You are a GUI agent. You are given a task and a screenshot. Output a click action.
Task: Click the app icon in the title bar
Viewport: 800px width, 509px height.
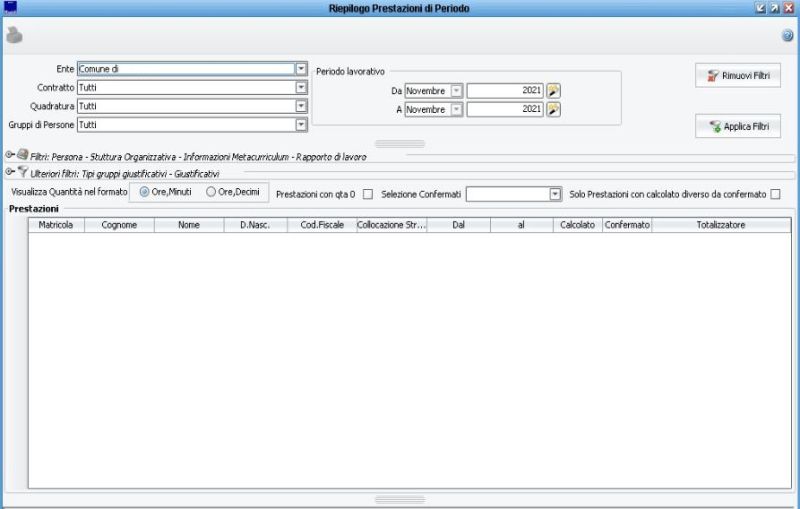point(11,8)
